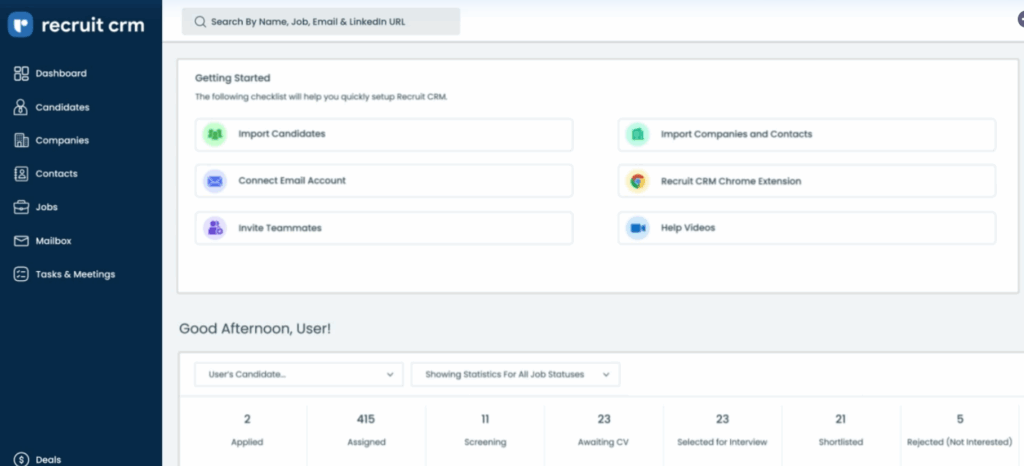Click the Getting Started heading

pos(232,78)
